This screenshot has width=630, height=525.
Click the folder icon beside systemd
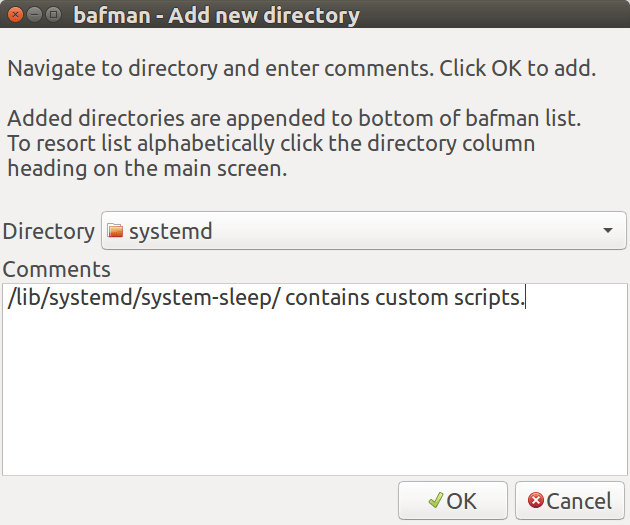tap(115, 232)
